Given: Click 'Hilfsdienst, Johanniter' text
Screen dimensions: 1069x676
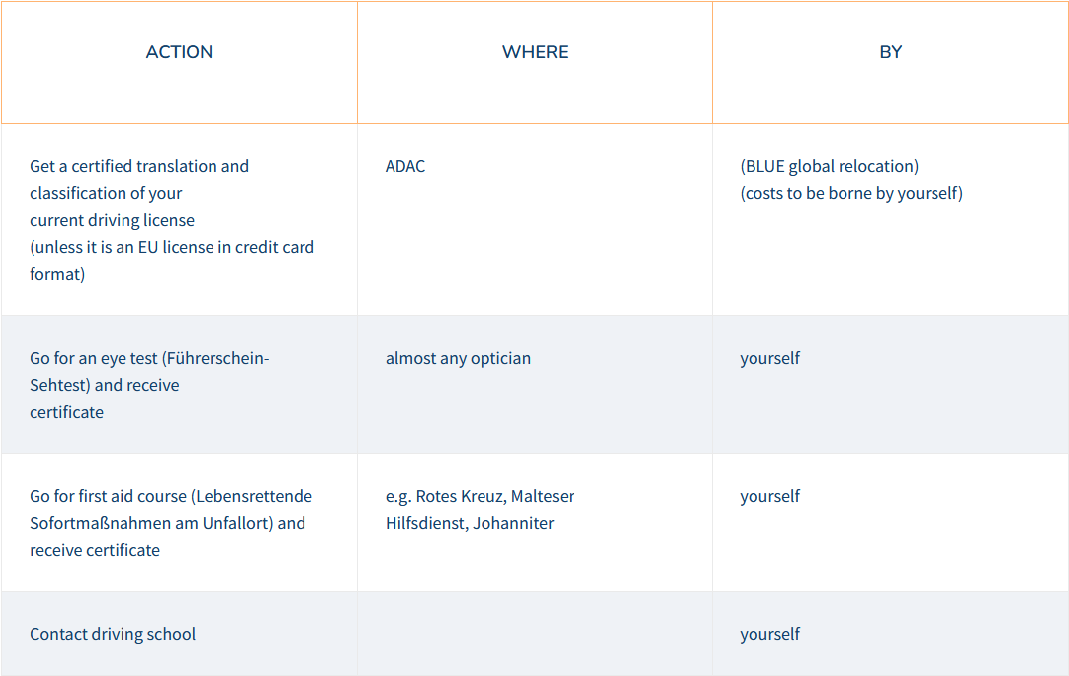Looking at the screenshot, I should pyautogui.click(x=470, y=523).
